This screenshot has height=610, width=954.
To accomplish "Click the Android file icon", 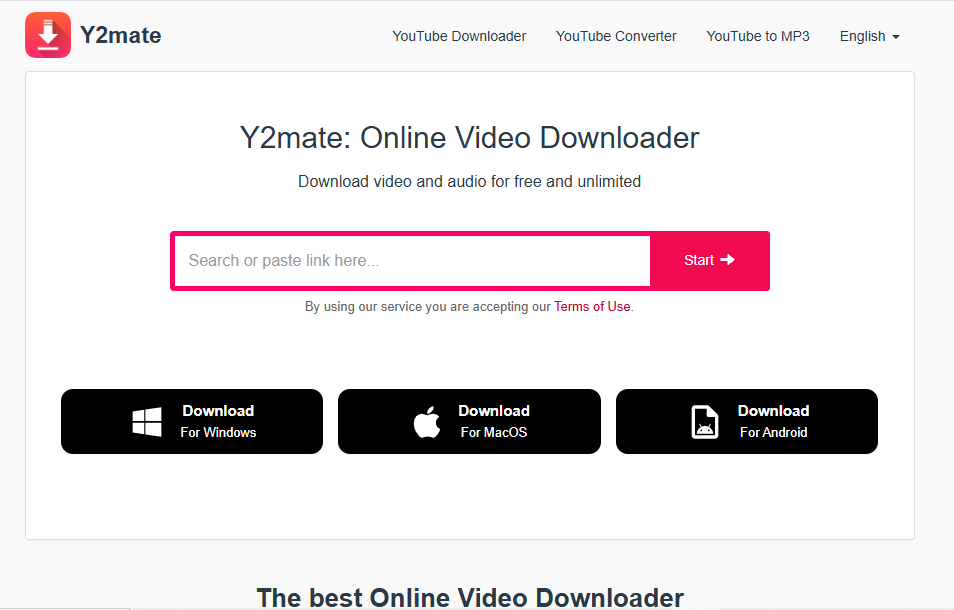I will 705,421.
